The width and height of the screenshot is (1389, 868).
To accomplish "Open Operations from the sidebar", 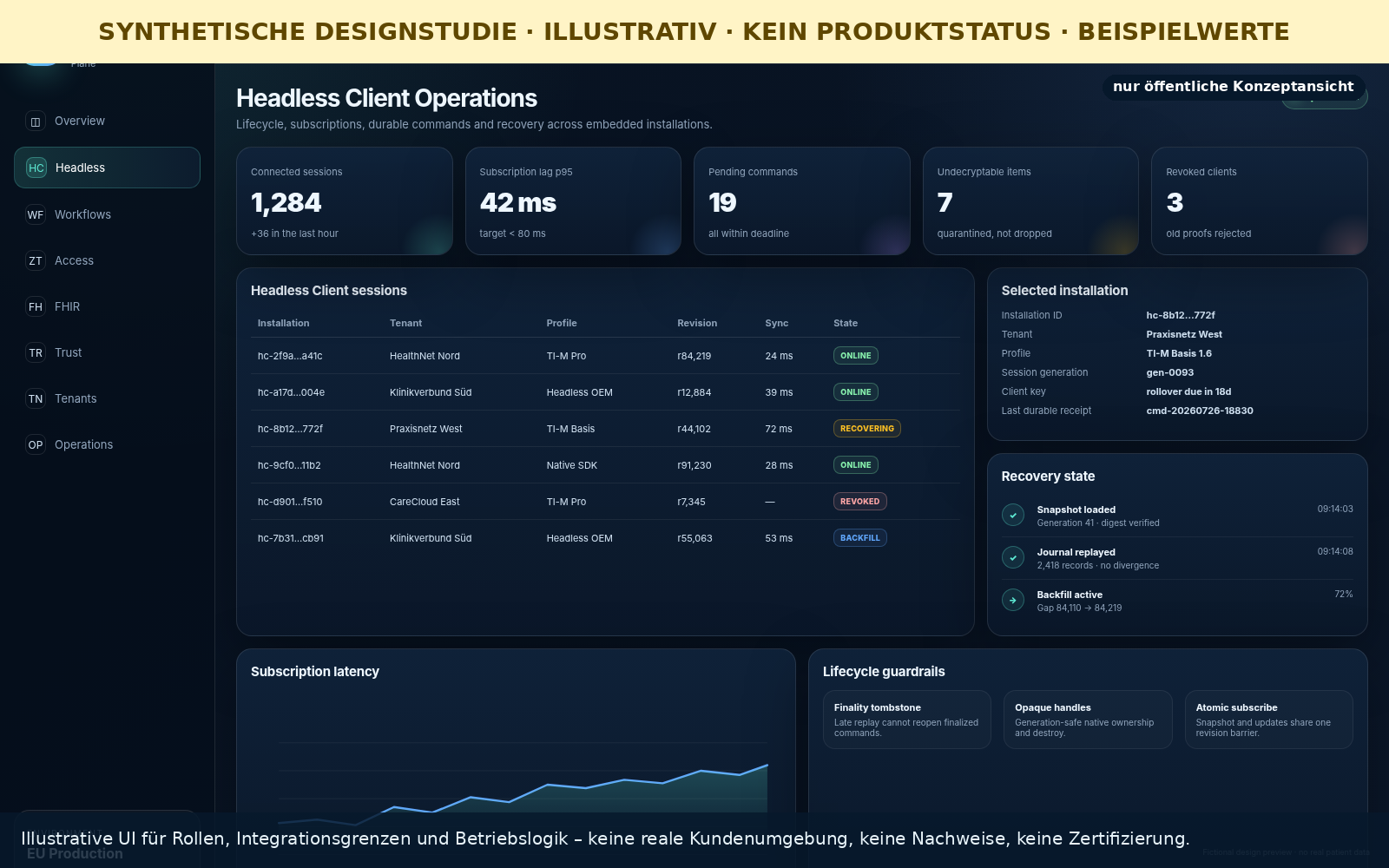I will pyautogui.click(x=107, y=444).
